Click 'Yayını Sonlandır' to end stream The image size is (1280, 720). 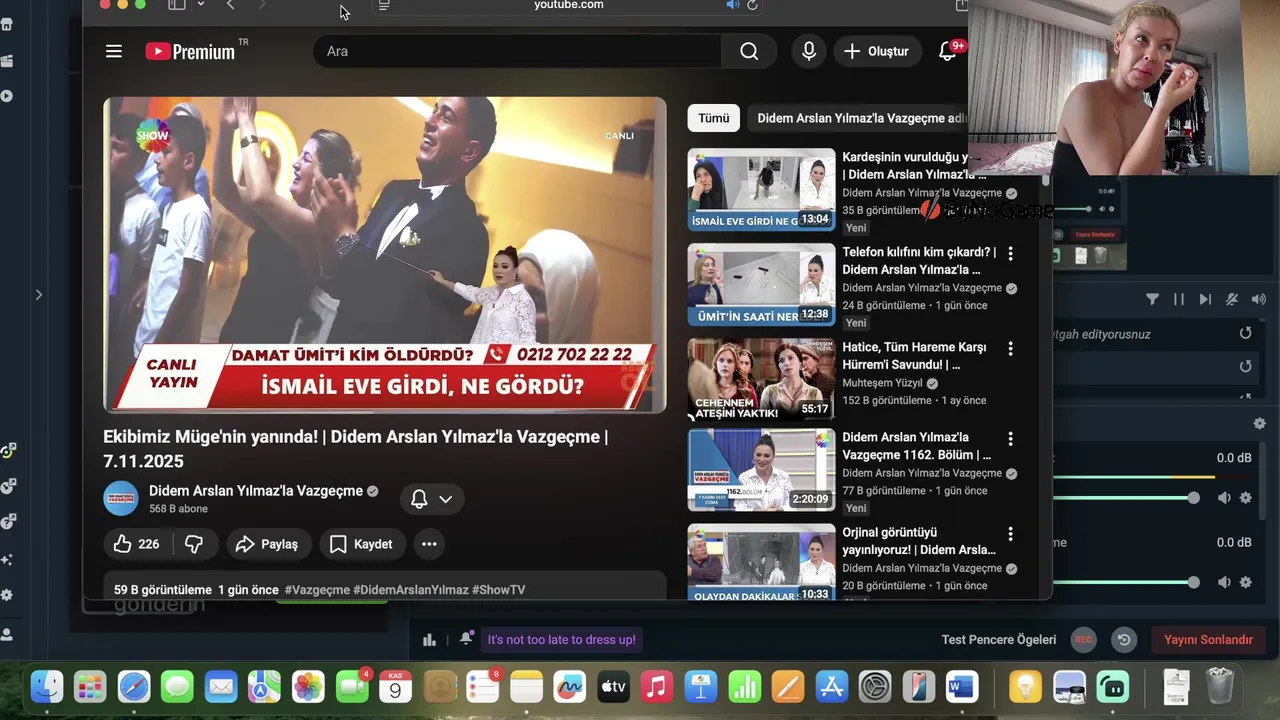1208,640
